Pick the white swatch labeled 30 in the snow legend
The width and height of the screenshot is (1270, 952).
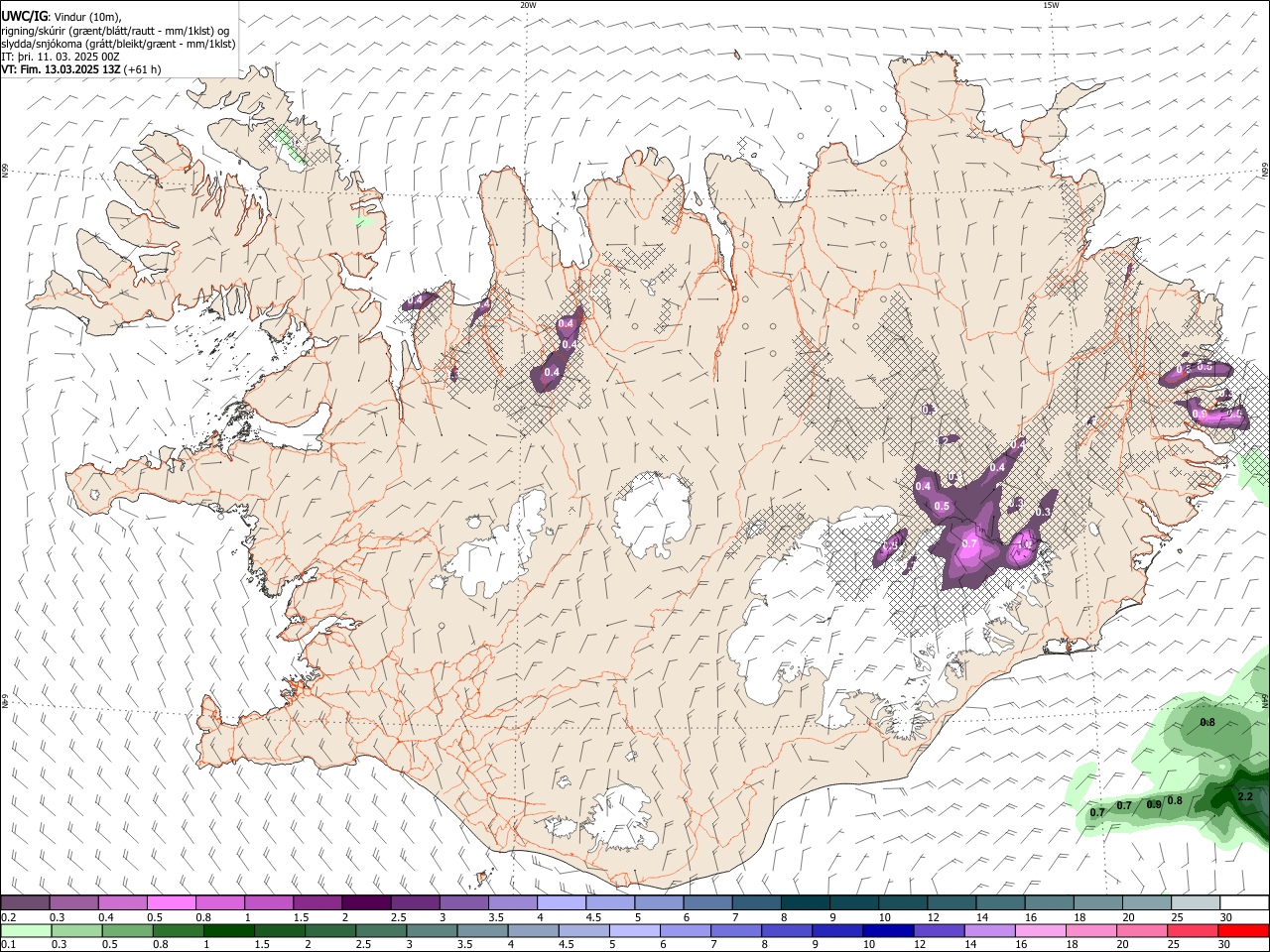[x=1244, y=903]
